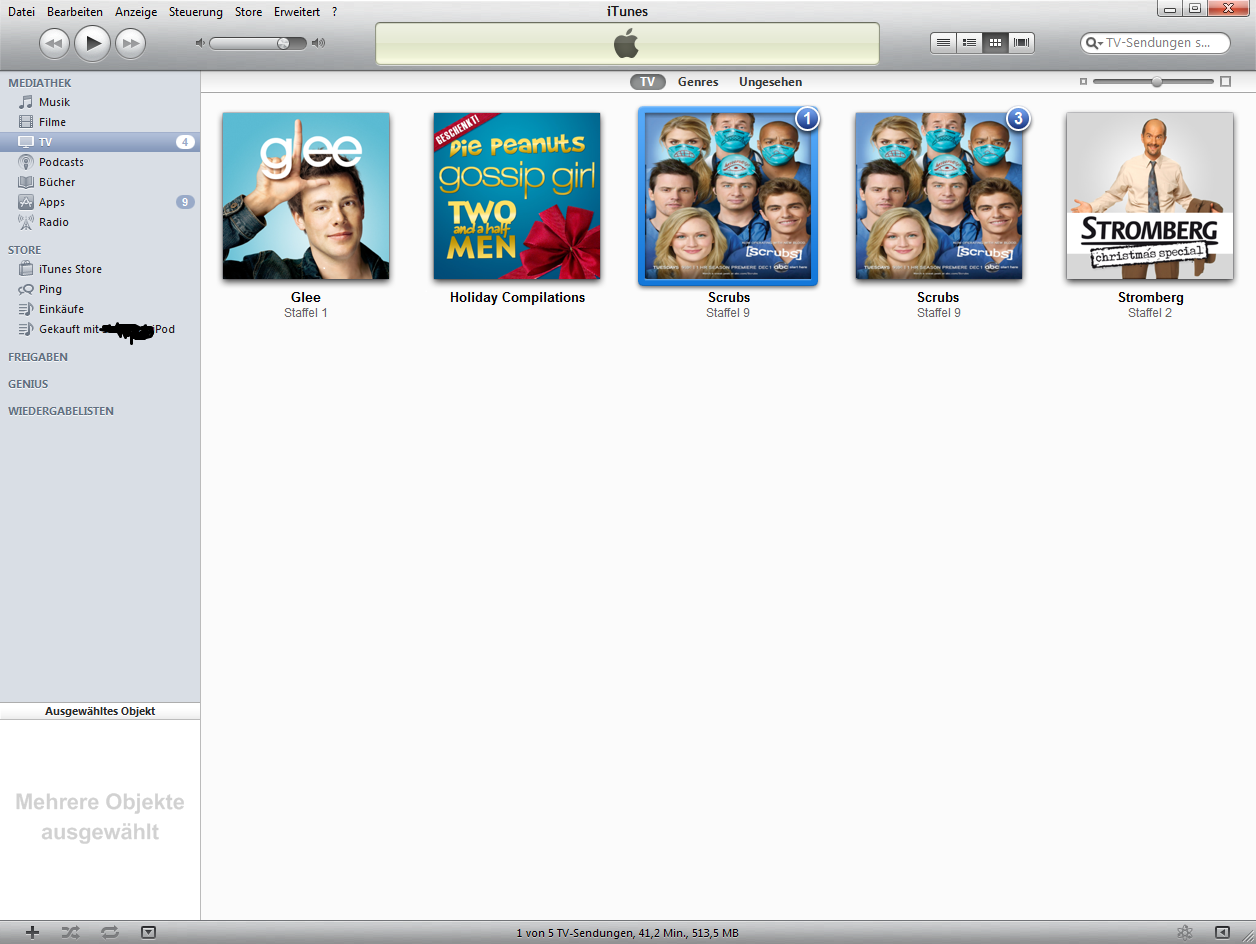Select the highlighted Scrubs cover with badge 1

coord(728,196)
